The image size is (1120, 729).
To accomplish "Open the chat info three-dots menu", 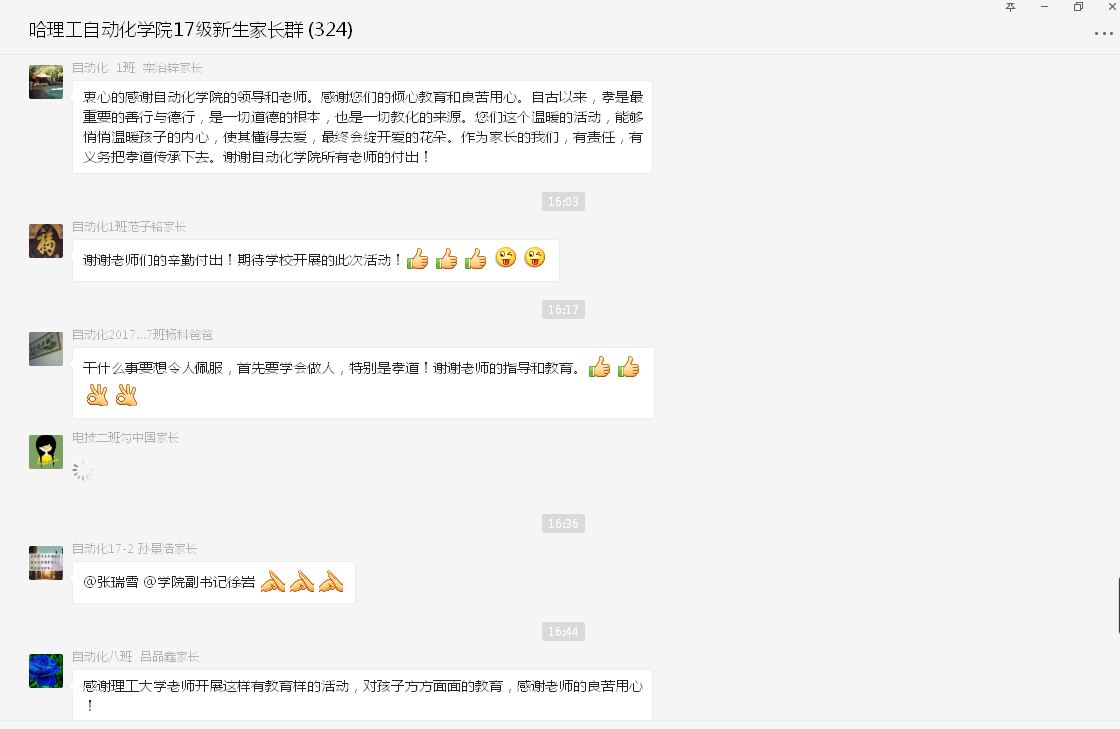I will coord(1104,33).
